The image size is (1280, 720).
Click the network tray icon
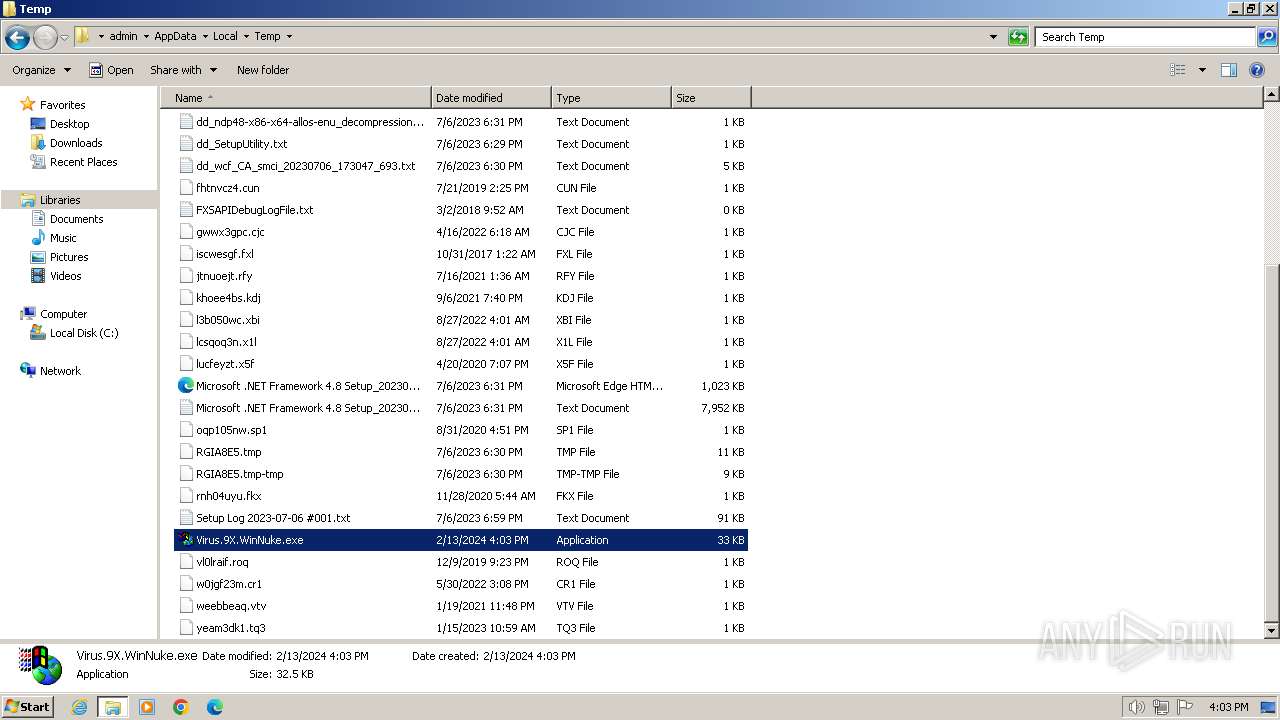point(1160,707)
